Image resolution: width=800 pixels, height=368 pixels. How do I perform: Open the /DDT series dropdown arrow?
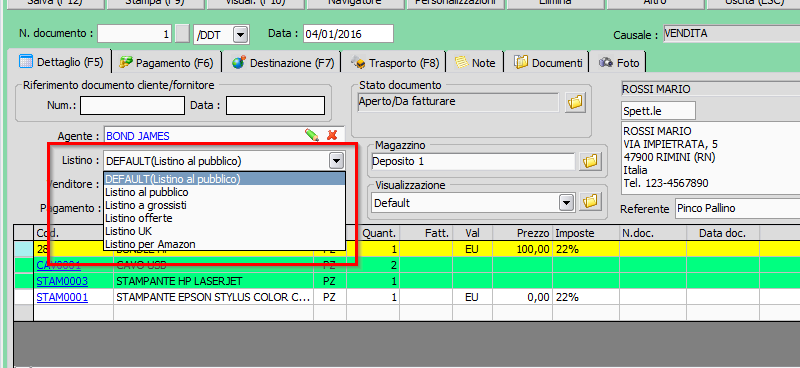[x=240, y=35]
